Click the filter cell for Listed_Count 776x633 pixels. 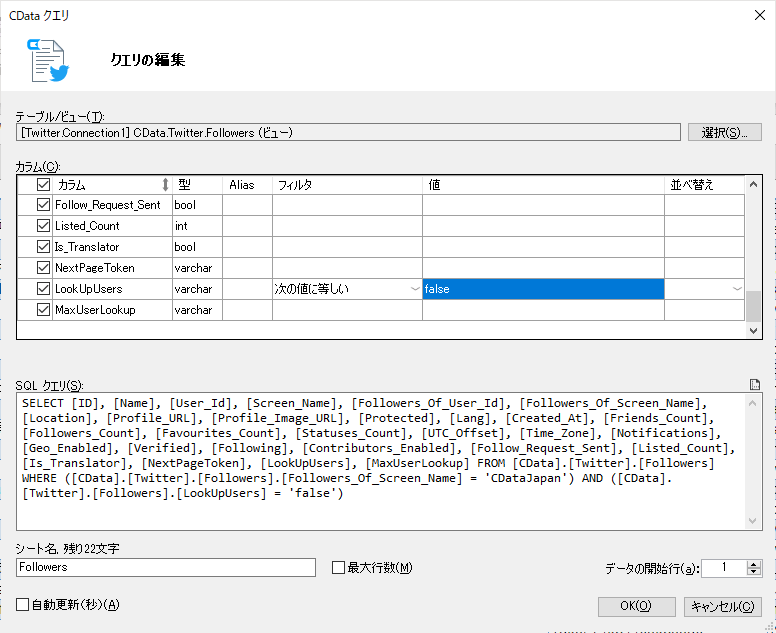(x=347, y=226)
